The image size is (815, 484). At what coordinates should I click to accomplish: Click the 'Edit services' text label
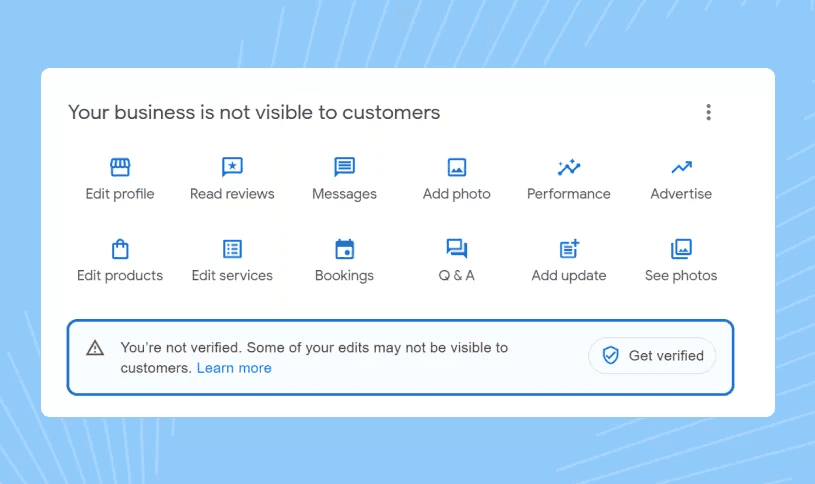pos(232,275)
